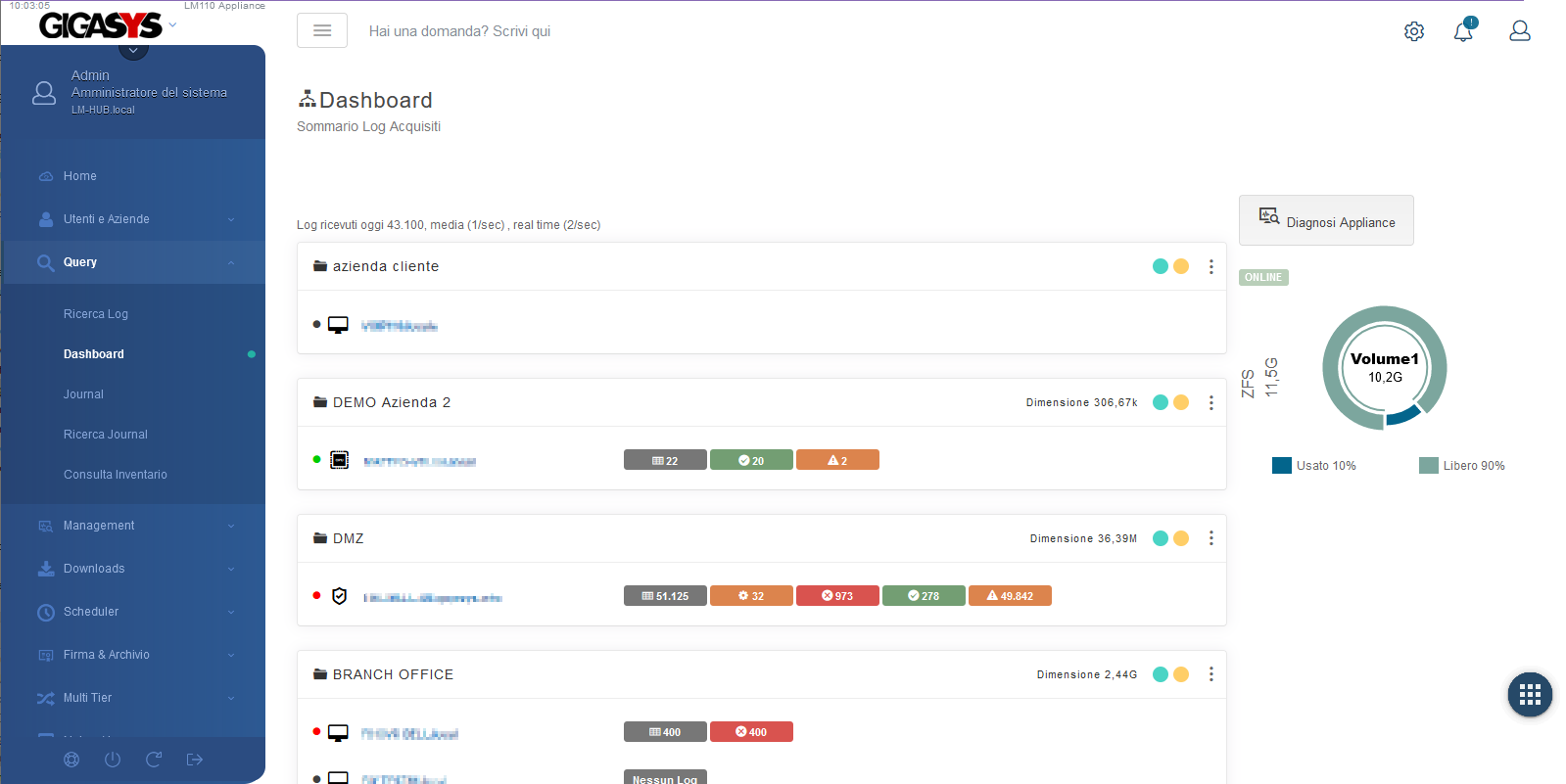Click yellow circle on azienda cliente card

tap(1181, 266)
